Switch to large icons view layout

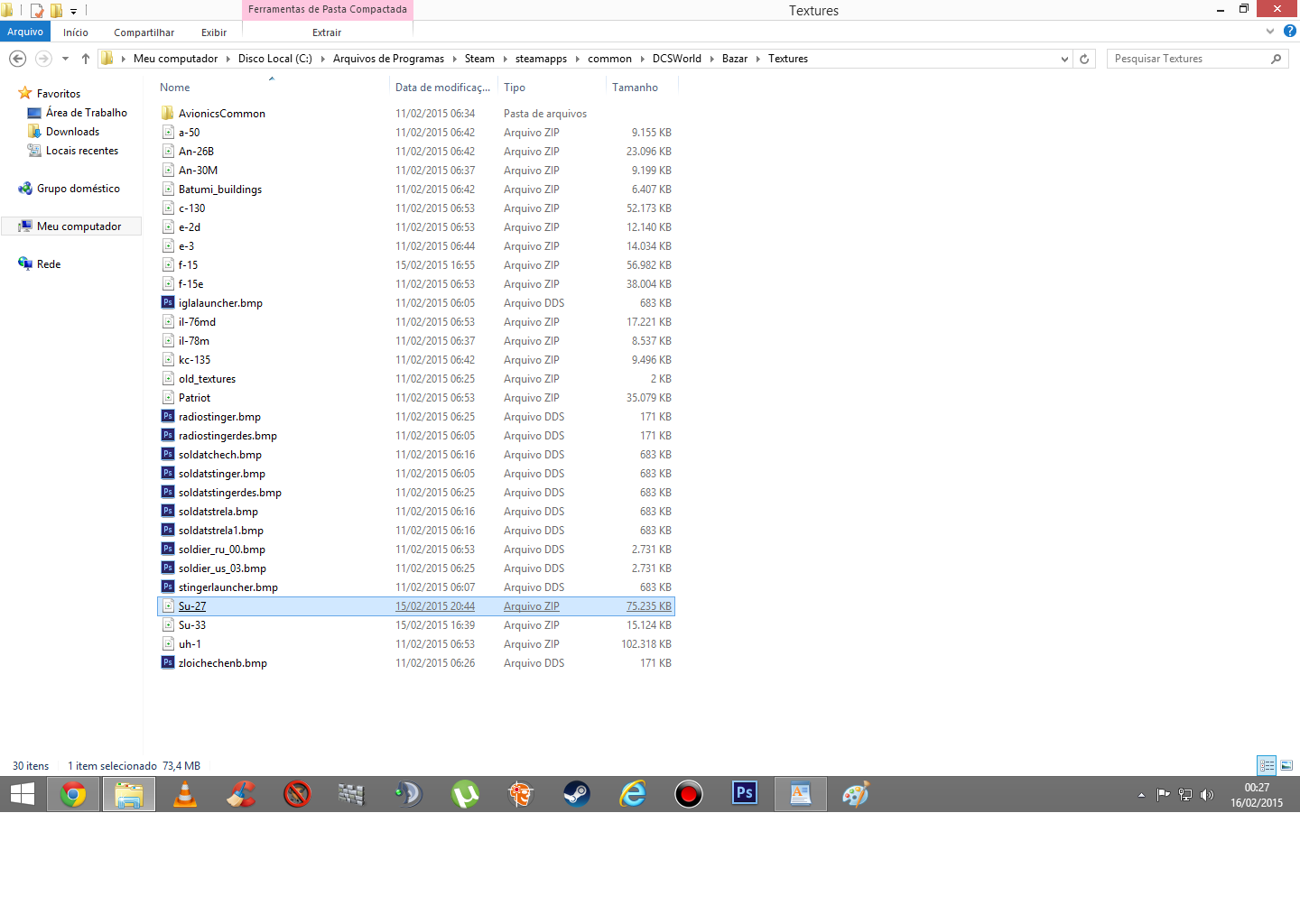(1286, 765)
